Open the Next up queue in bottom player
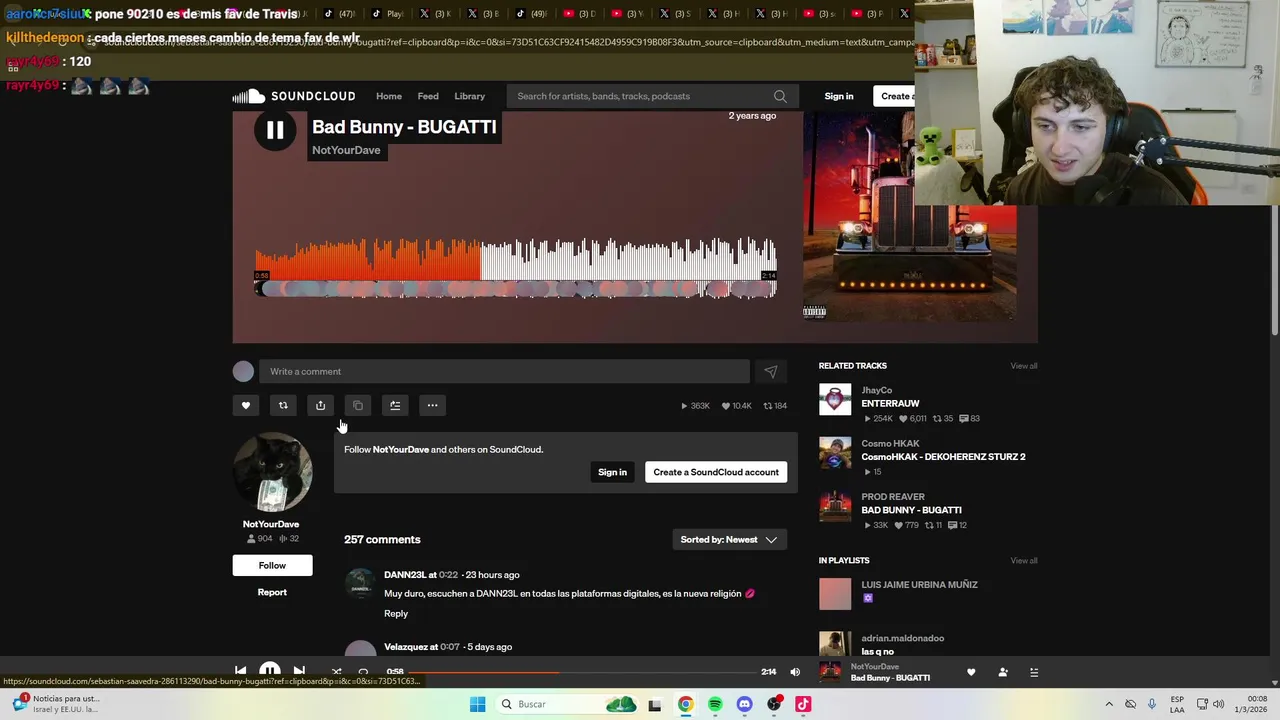 (1034, 672)
